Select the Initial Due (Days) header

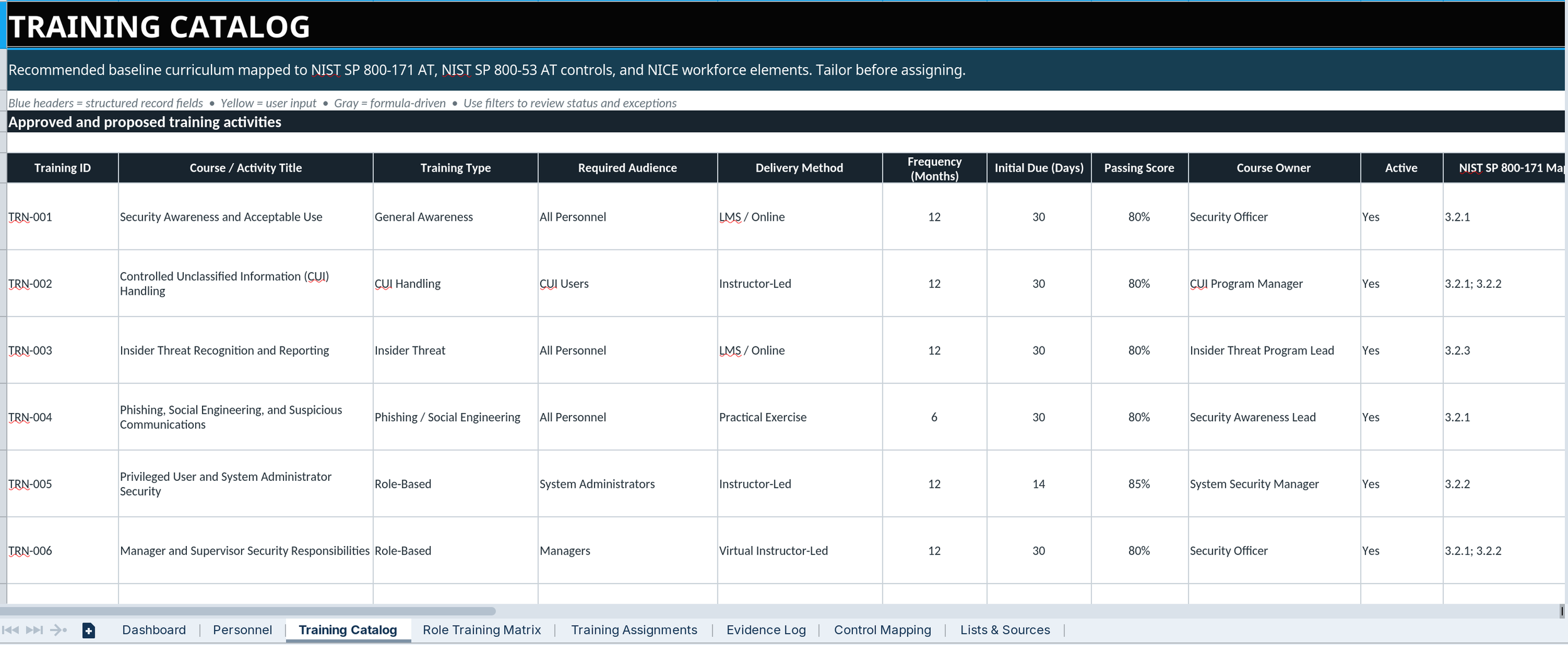[1039, 168]
